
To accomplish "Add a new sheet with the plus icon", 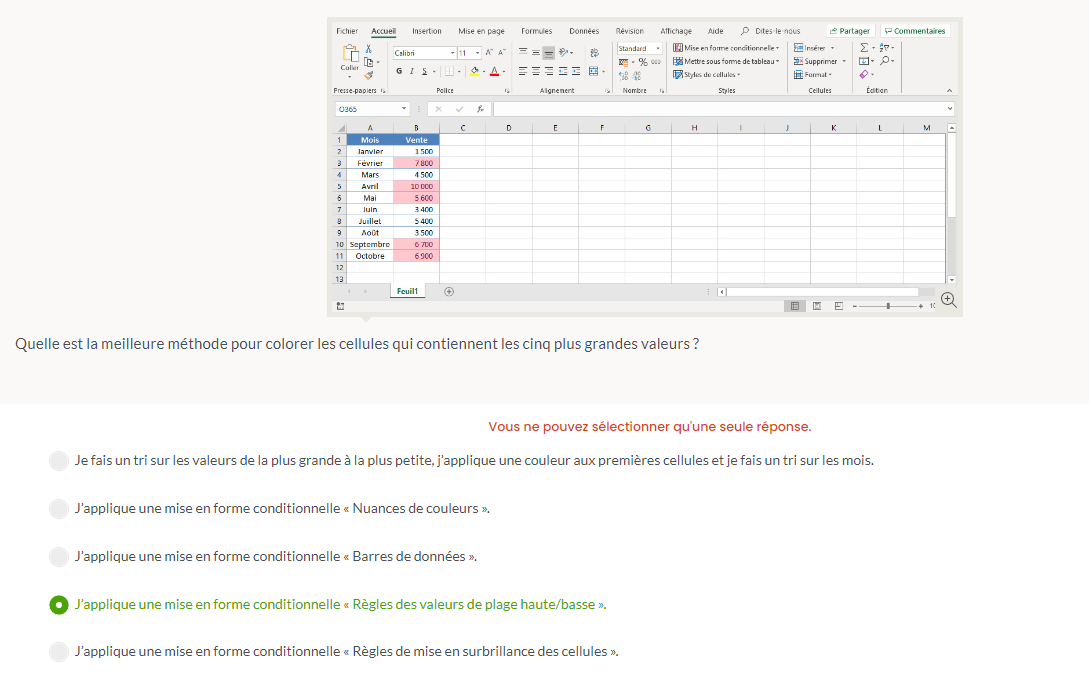I will 449,292.
